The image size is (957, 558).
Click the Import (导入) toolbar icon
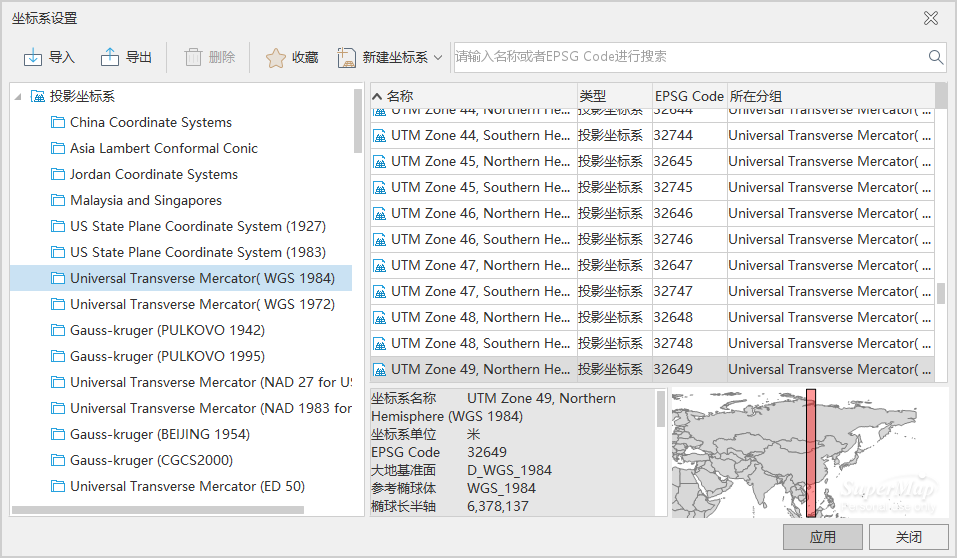[x=32, y=58]
